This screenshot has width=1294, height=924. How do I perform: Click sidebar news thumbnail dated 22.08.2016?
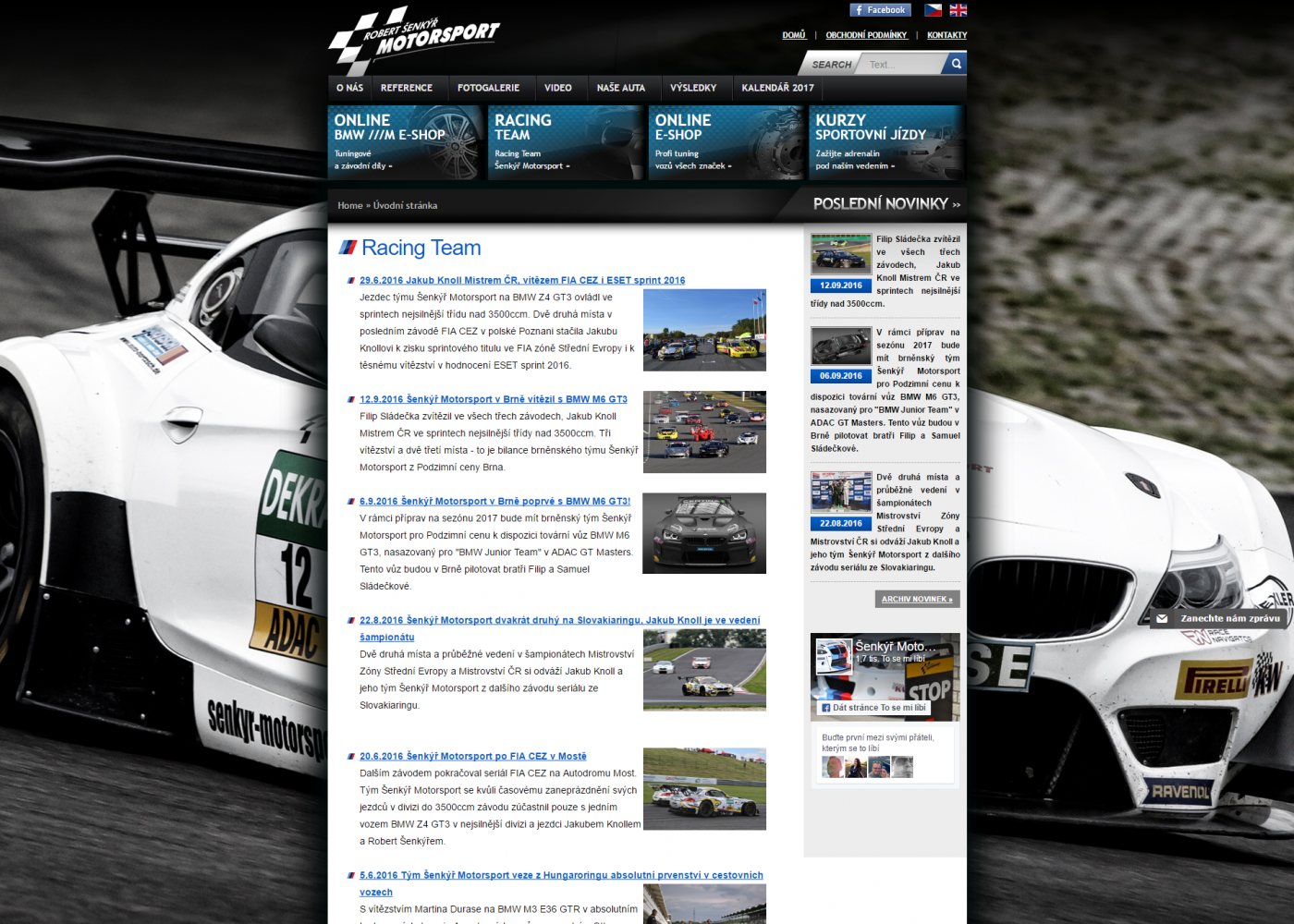click(841, 492)
